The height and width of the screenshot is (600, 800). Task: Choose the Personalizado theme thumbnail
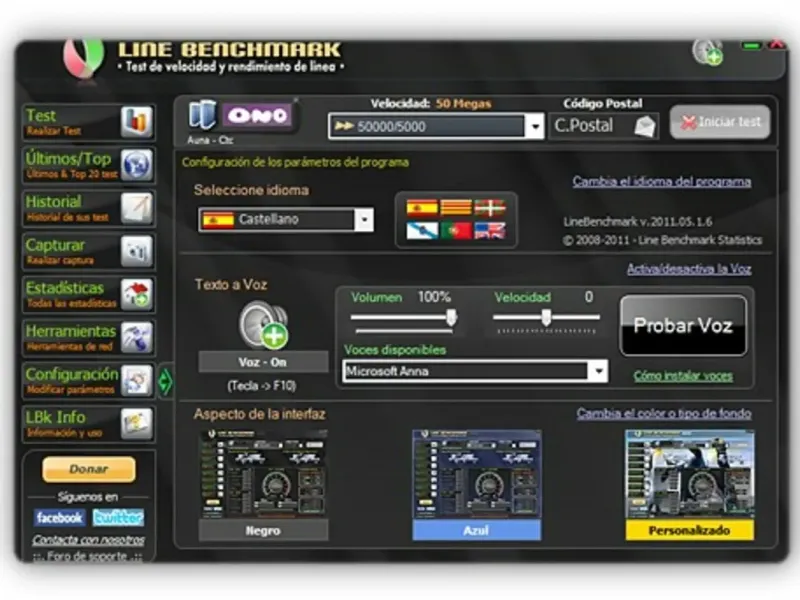point(689,474)
